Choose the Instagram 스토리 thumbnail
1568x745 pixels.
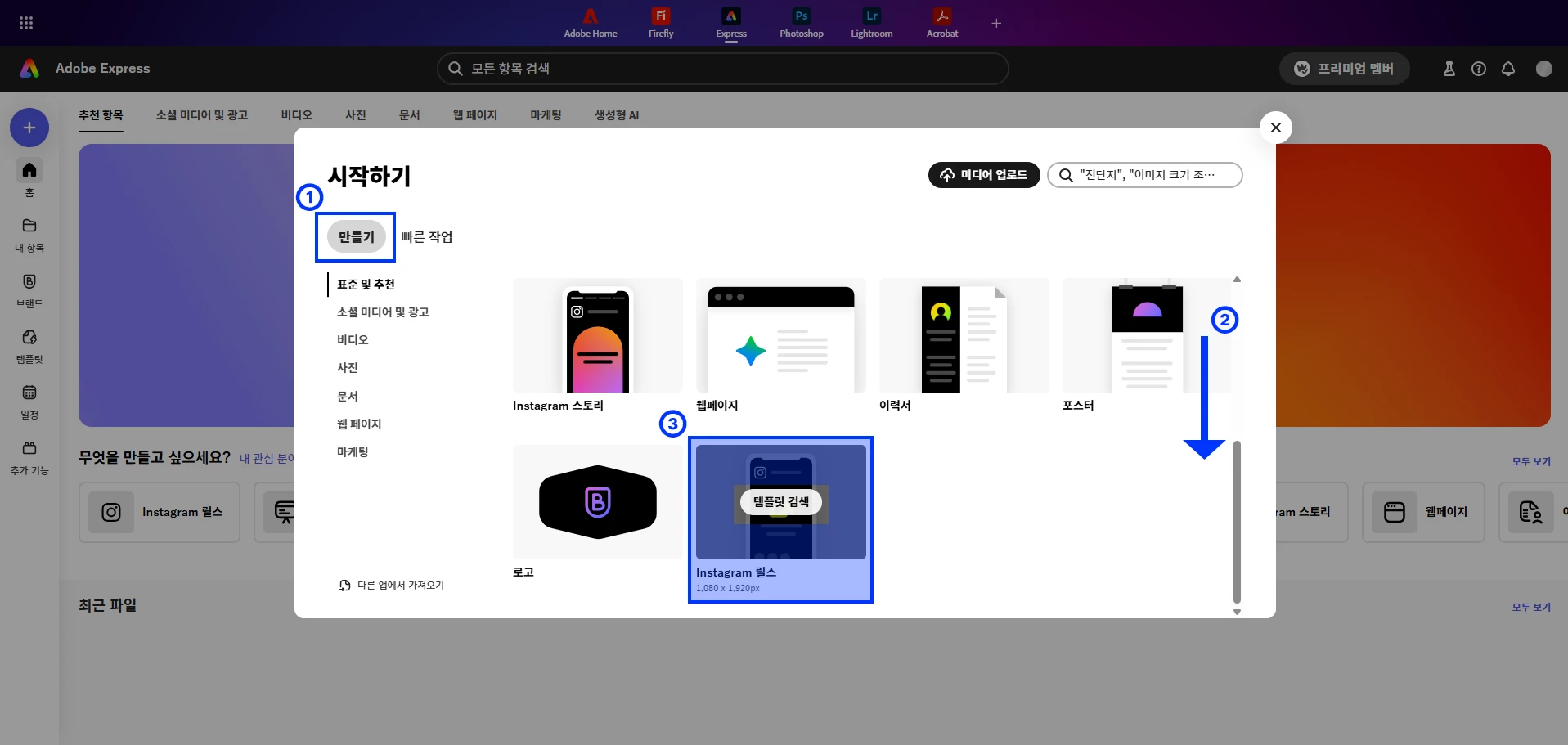[598, 335]
